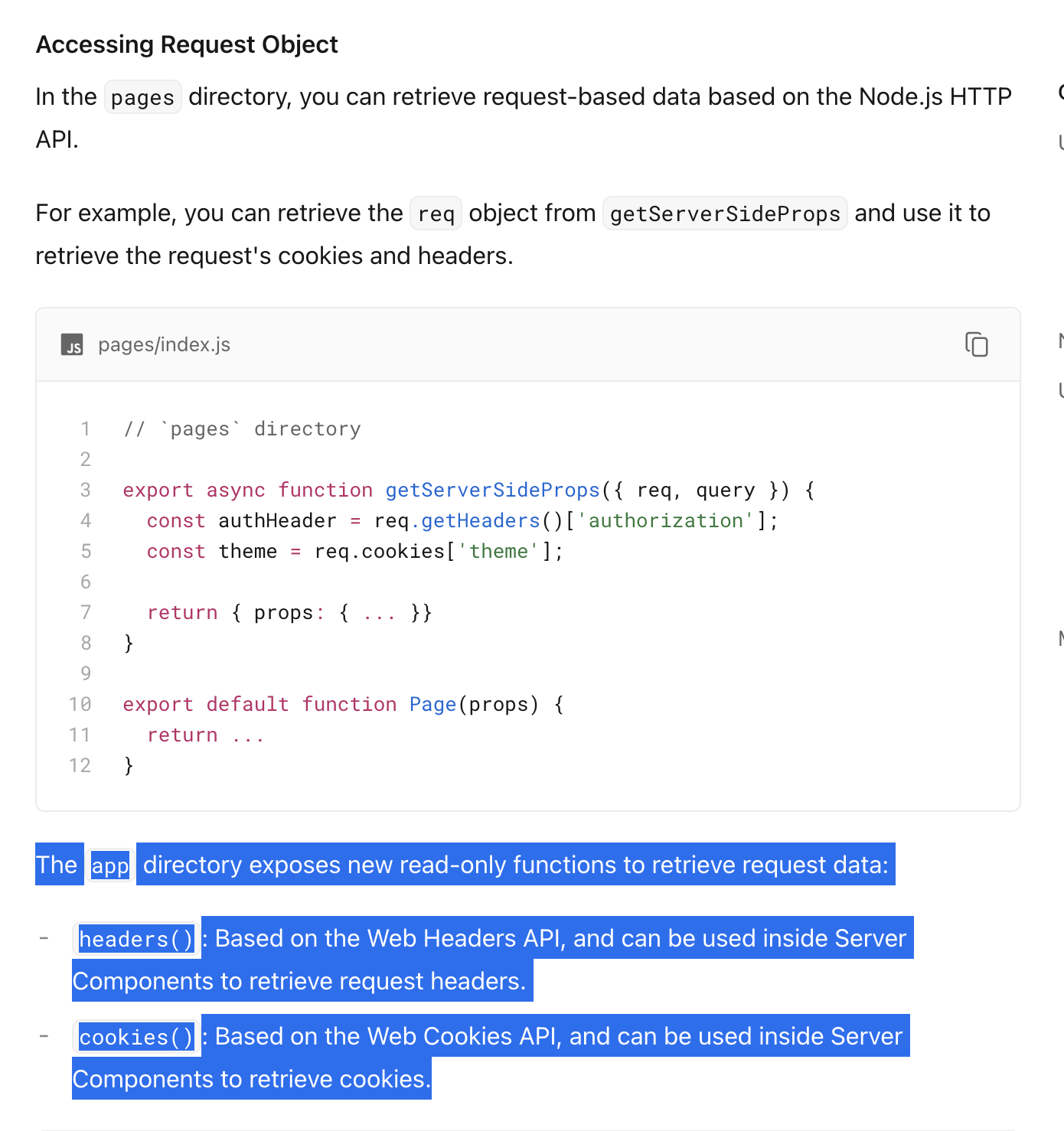Click the 'Accessing Request Object' heading

pyautogui.click(x=187, y=44)
